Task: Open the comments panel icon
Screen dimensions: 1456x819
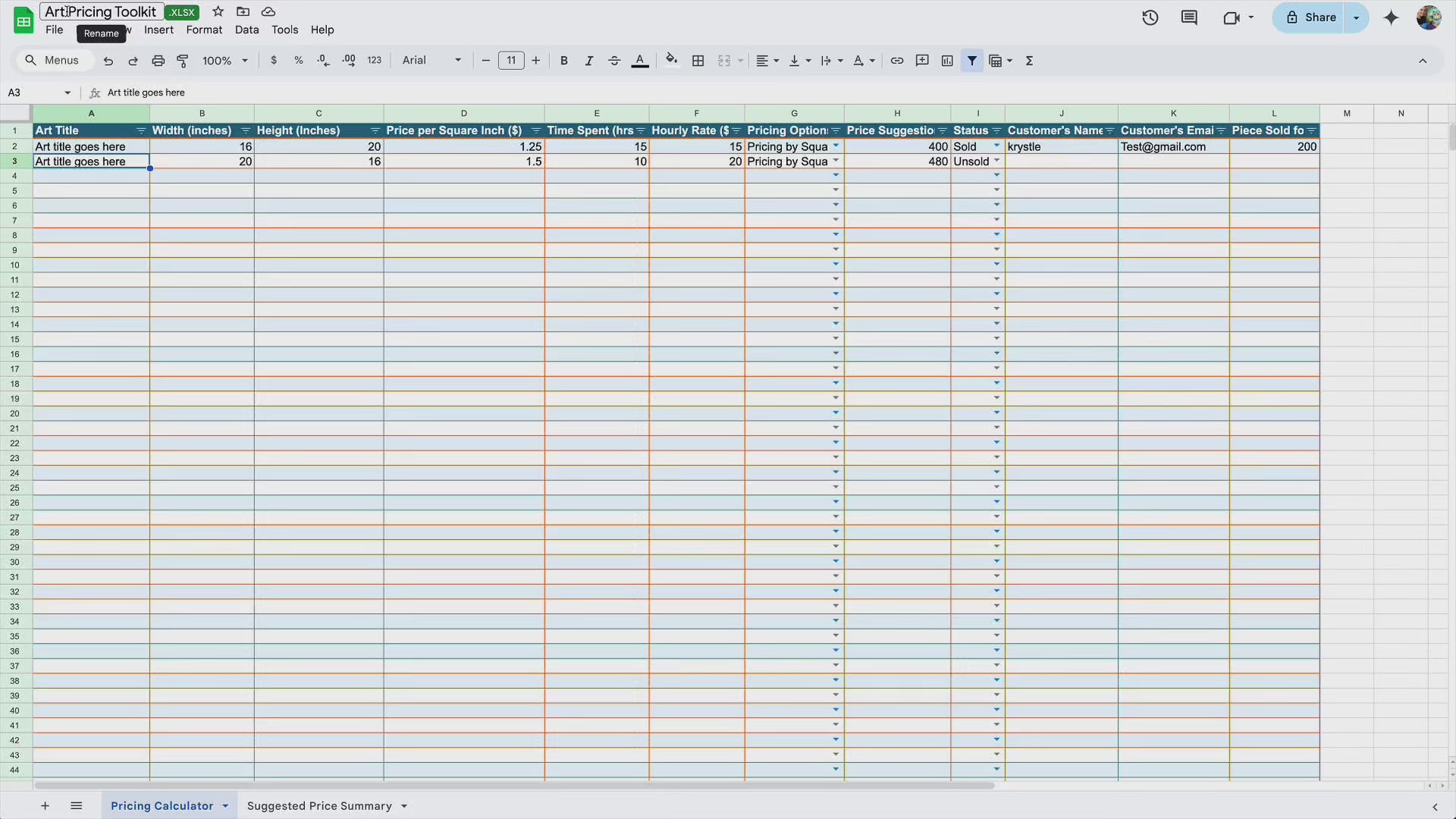Action: [1189, 17]
